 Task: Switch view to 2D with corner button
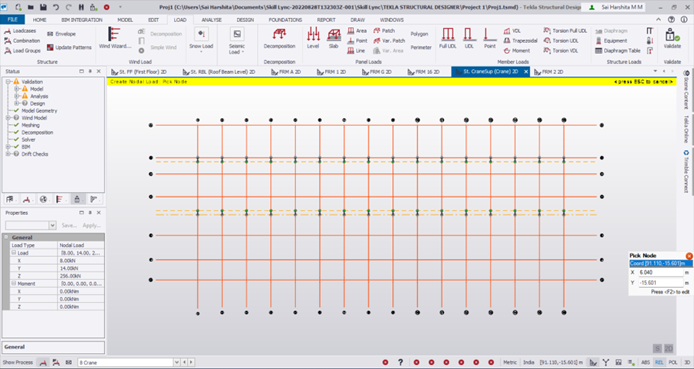point(669,349)
